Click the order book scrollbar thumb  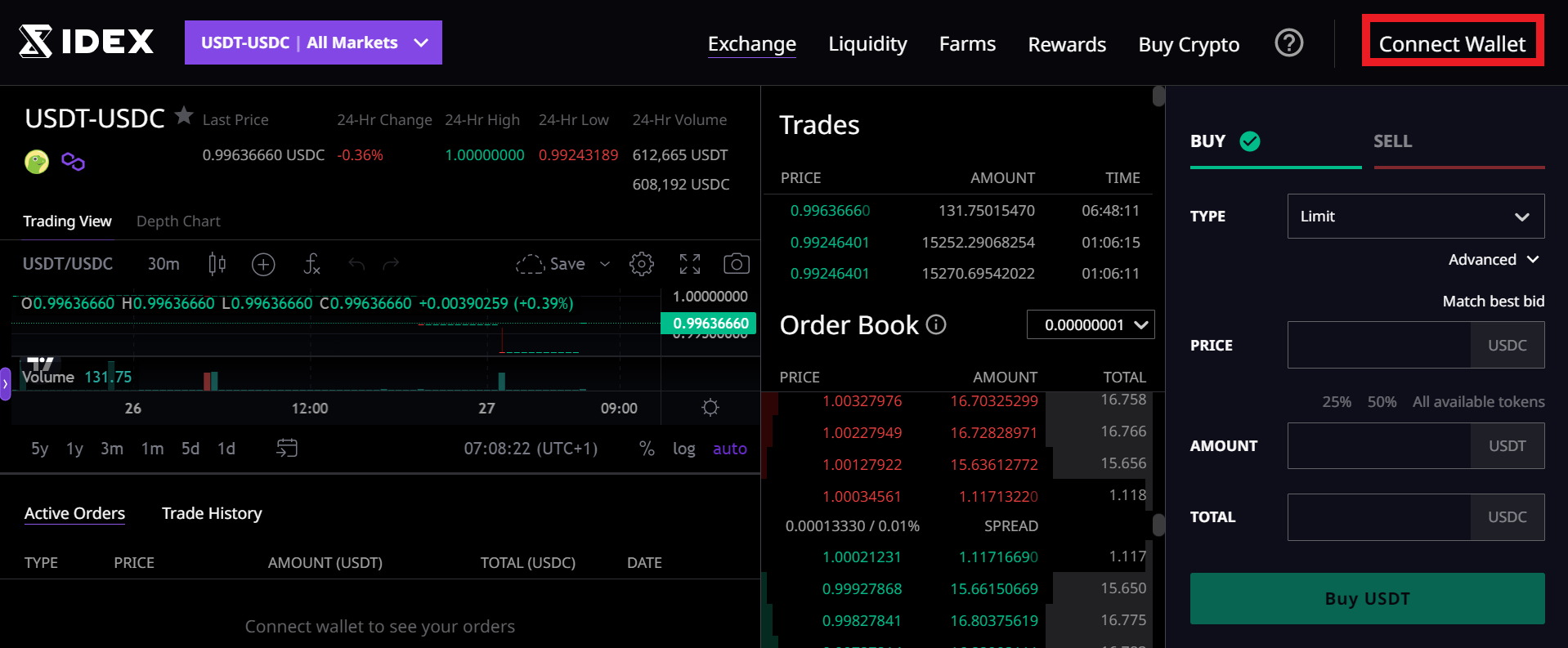[1158, 525]
